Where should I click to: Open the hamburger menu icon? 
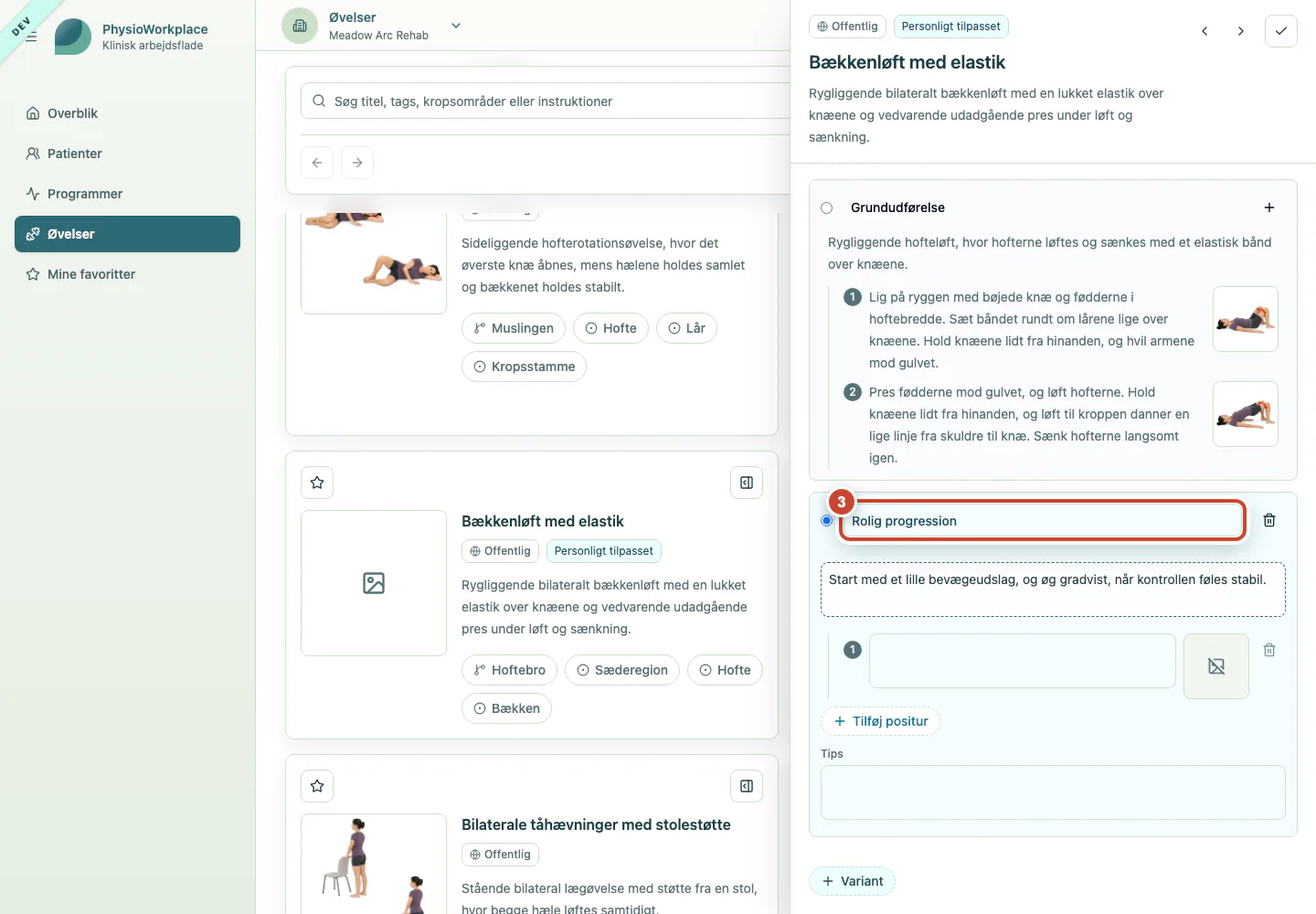[31, 37]
